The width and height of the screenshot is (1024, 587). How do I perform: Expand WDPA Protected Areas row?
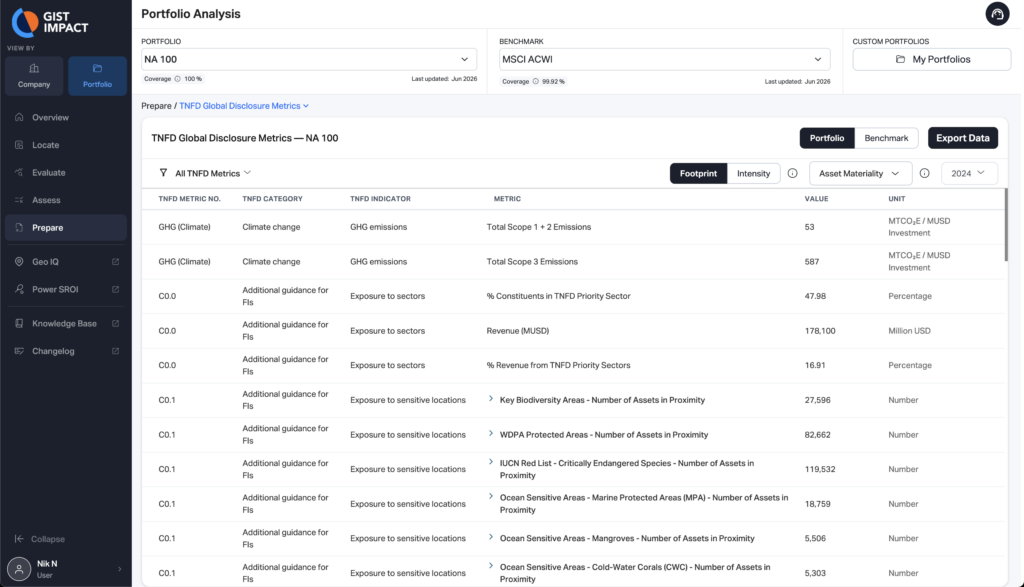[x=491, y=434]
